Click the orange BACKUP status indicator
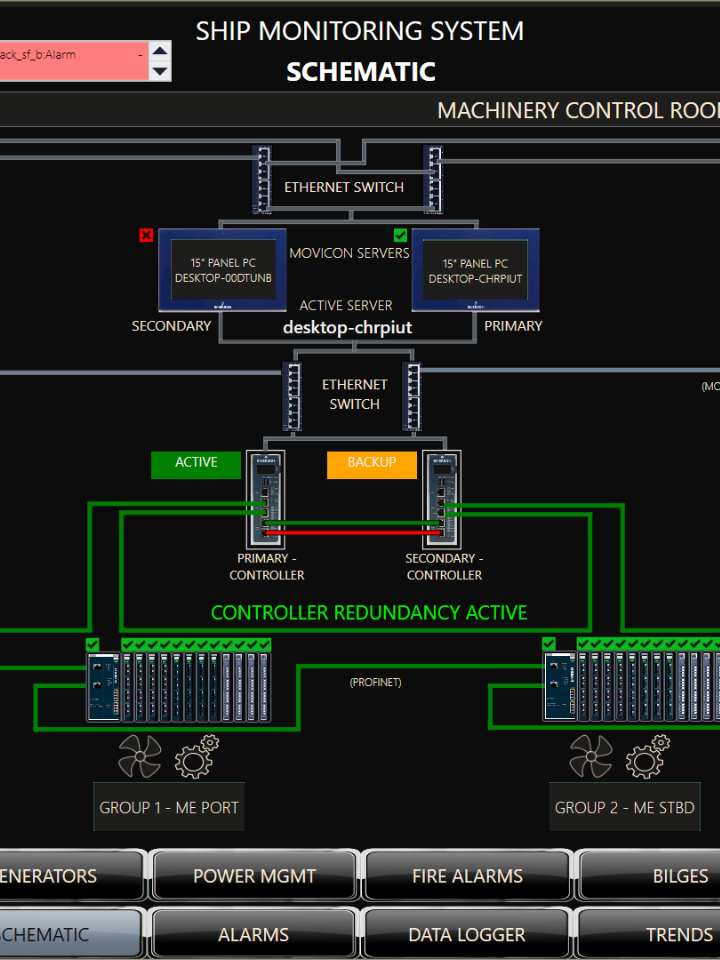The height and width of the screenshot is (960, 720). (372, 464)
